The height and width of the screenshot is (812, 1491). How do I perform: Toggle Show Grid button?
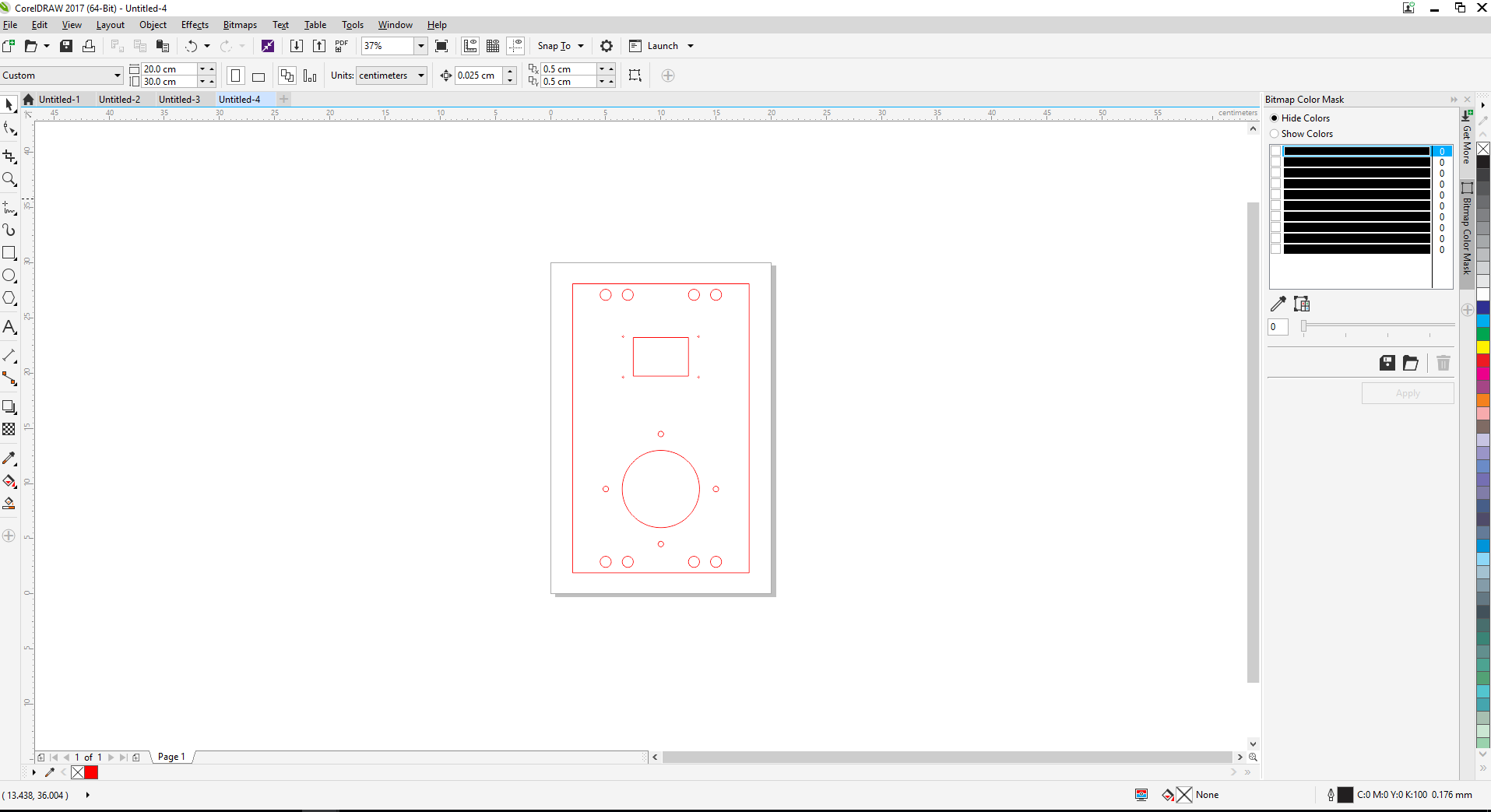(493, 46)
